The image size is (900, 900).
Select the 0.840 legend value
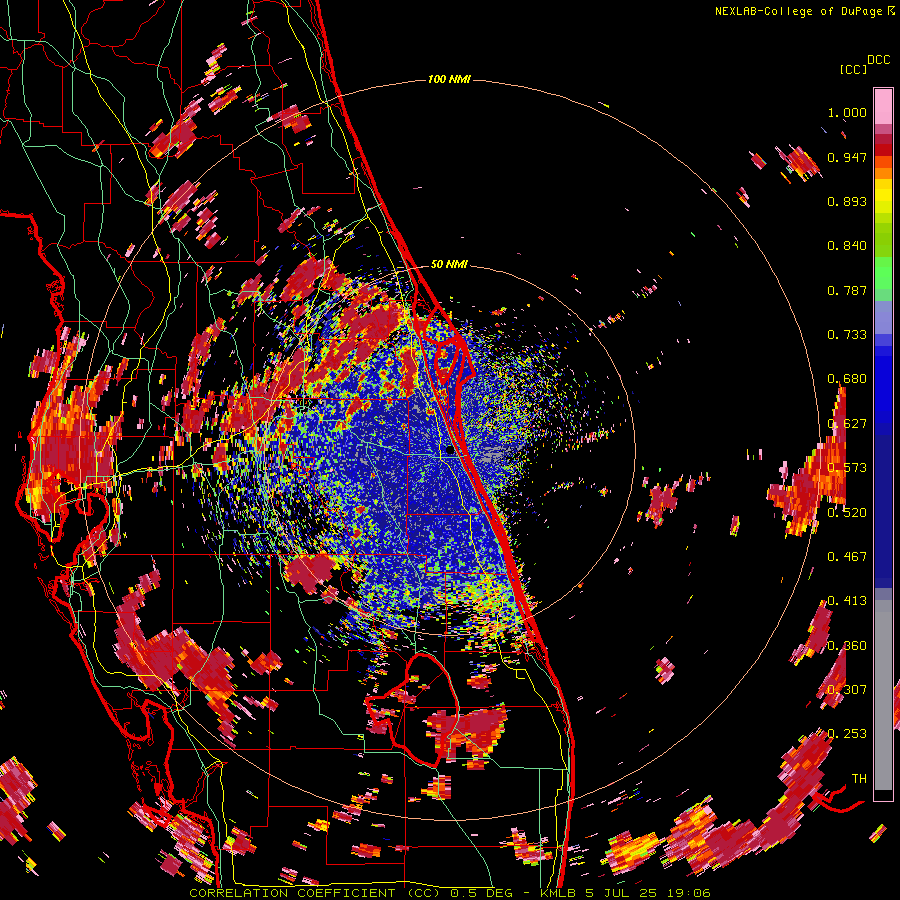tap(847, 246)
